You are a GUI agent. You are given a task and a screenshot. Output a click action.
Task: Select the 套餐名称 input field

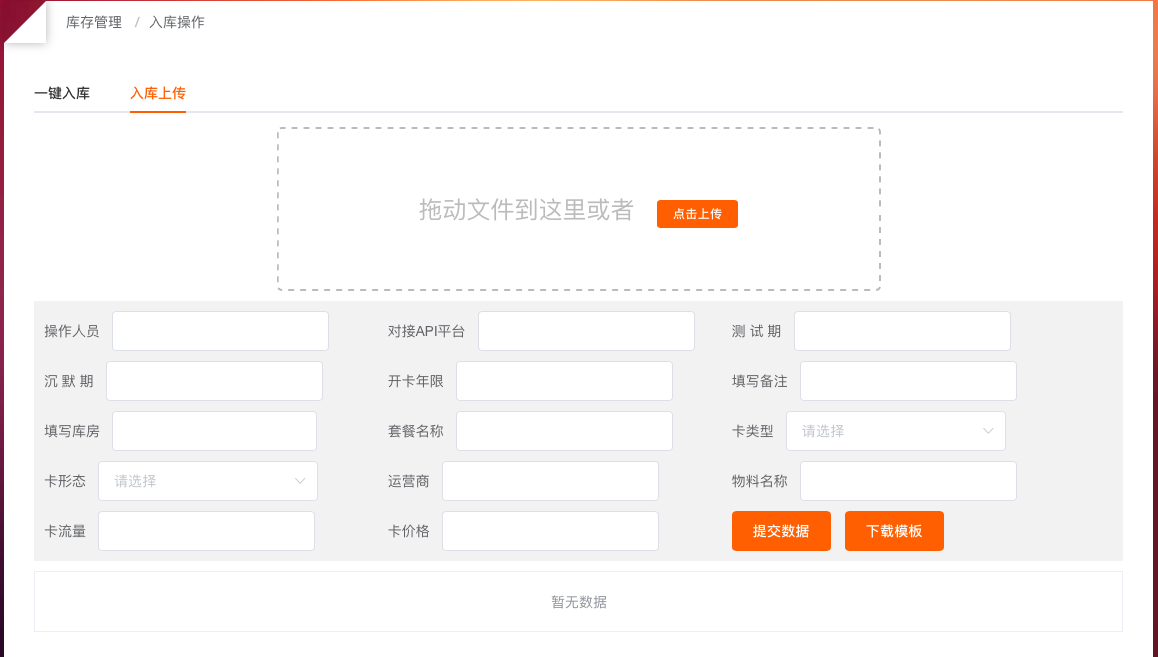(564, 431)
